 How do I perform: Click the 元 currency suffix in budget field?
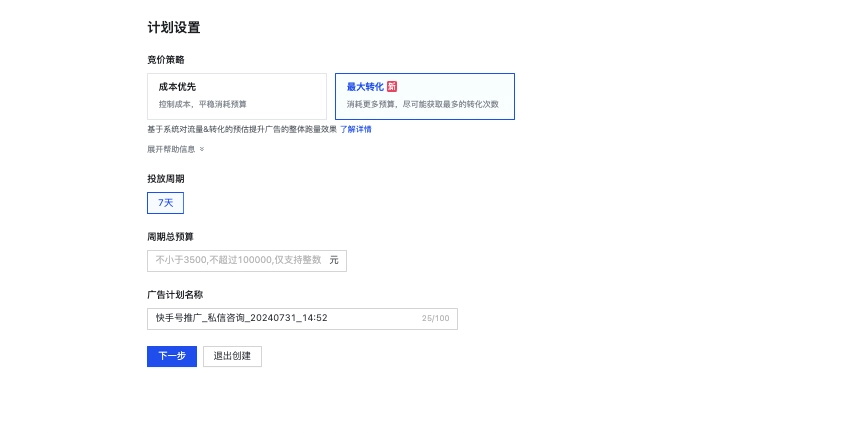coord(334,260)
